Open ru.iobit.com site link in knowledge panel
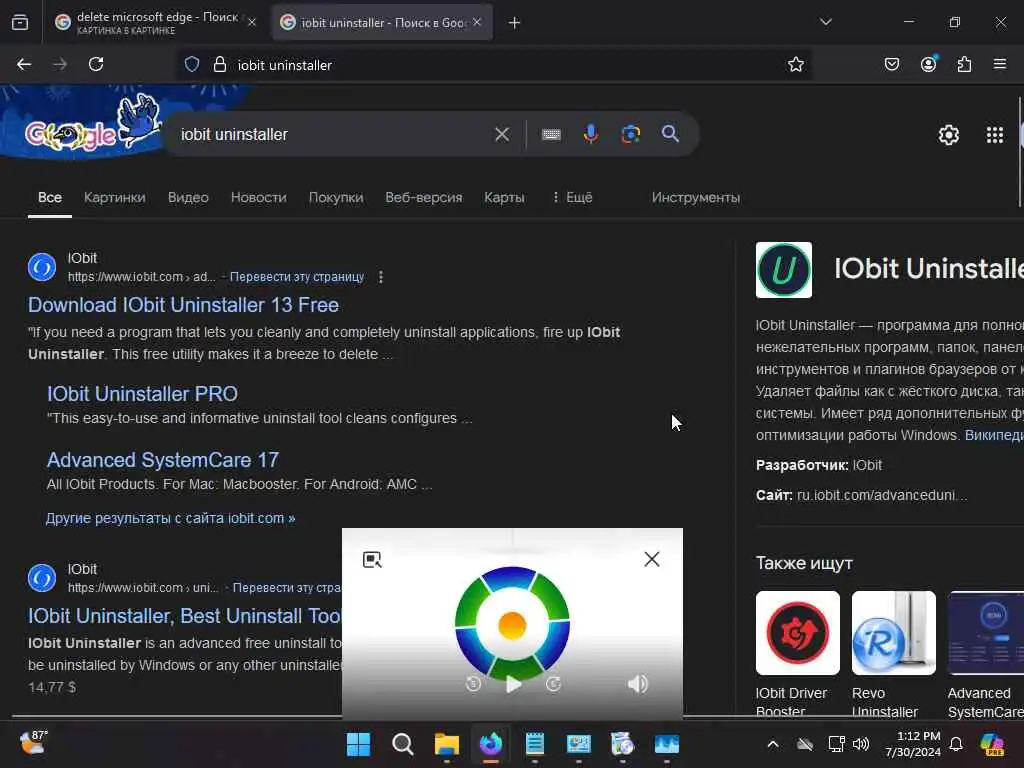 pyautogui.click(x=882, y=495)
